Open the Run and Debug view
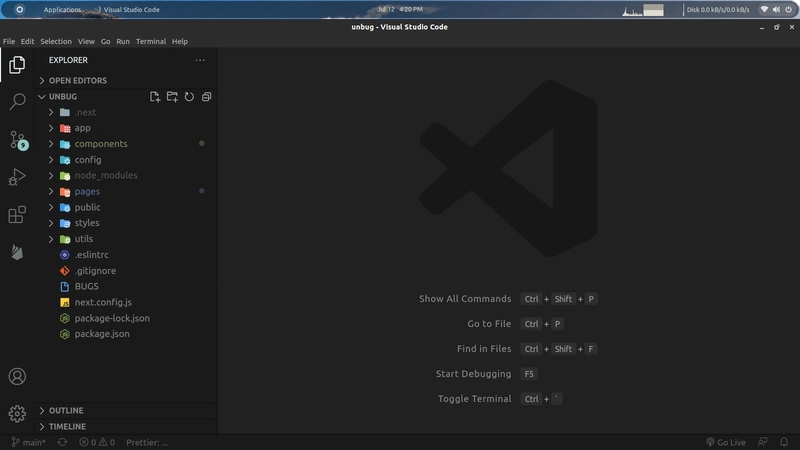800x450 pixels. (x=17, y=177)
